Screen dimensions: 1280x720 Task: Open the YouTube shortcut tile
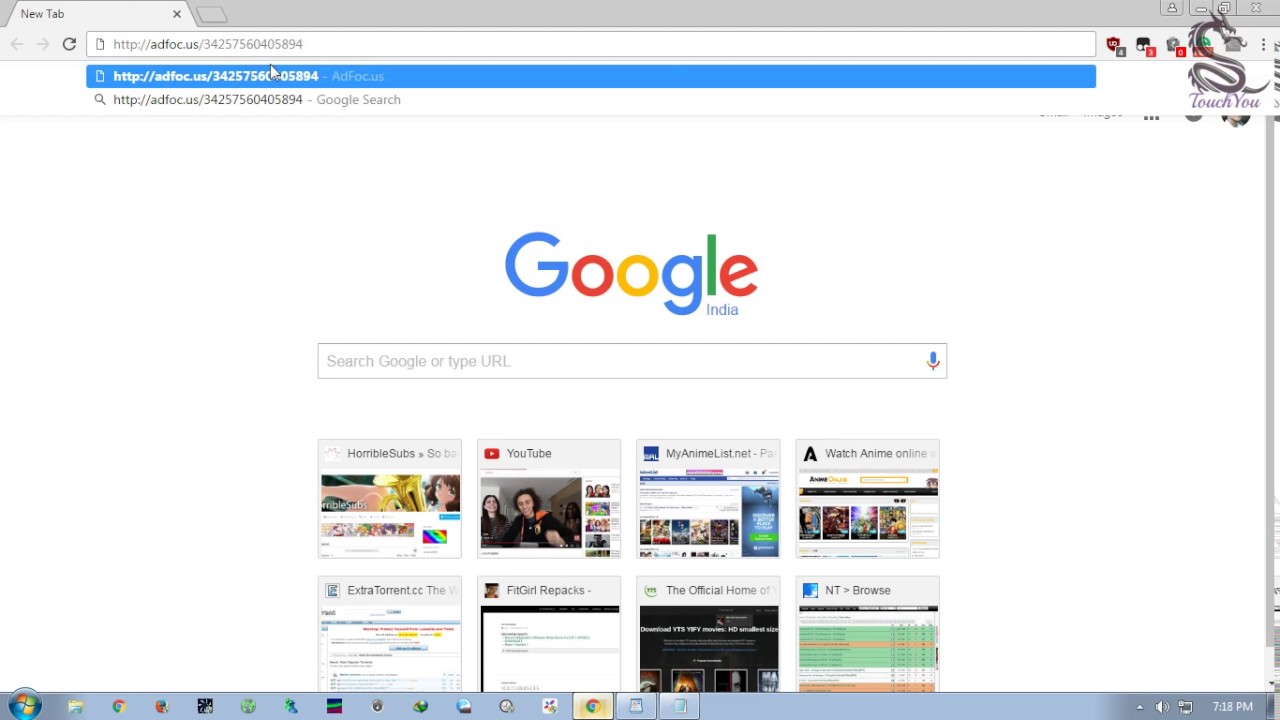point(549,498)
